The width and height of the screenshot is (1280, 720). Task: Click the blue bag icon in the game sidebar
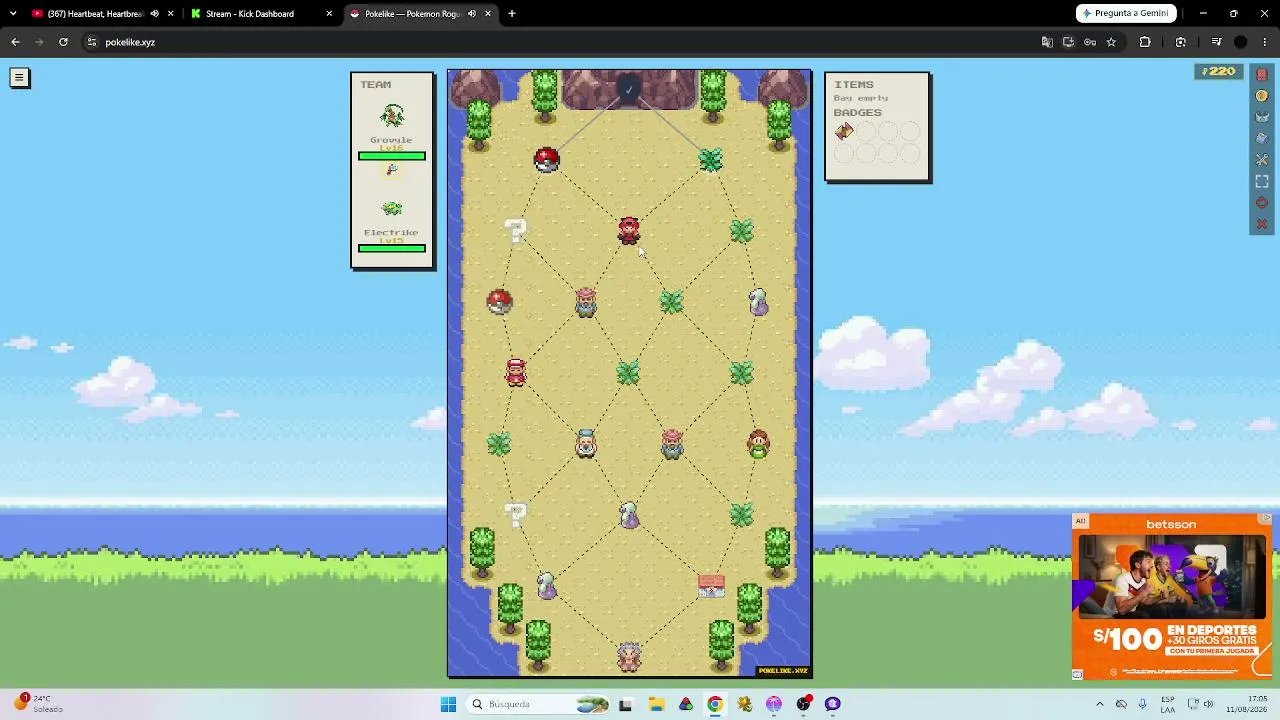pyautogui.click(x=1262, y=138)
